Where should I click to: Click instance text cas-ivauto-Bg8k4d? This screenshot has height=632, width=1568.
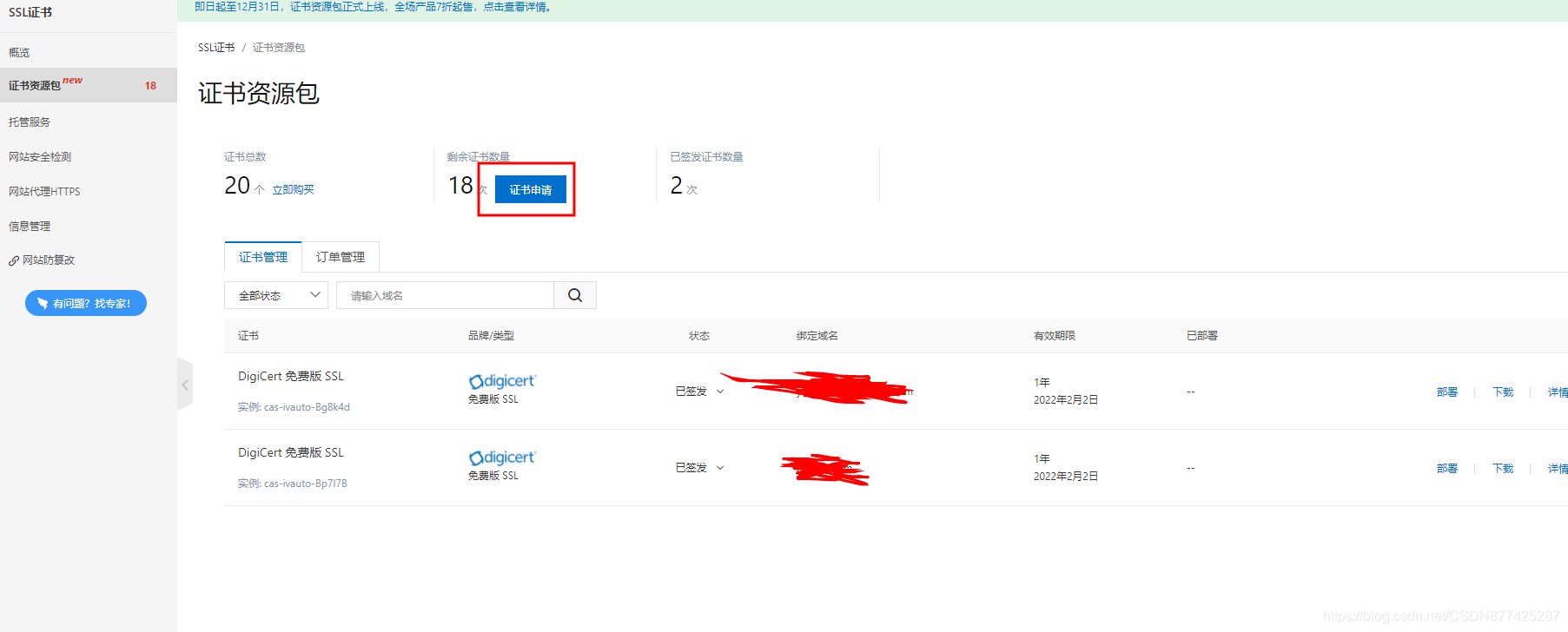pyautogui.click(x=307, y=407)
